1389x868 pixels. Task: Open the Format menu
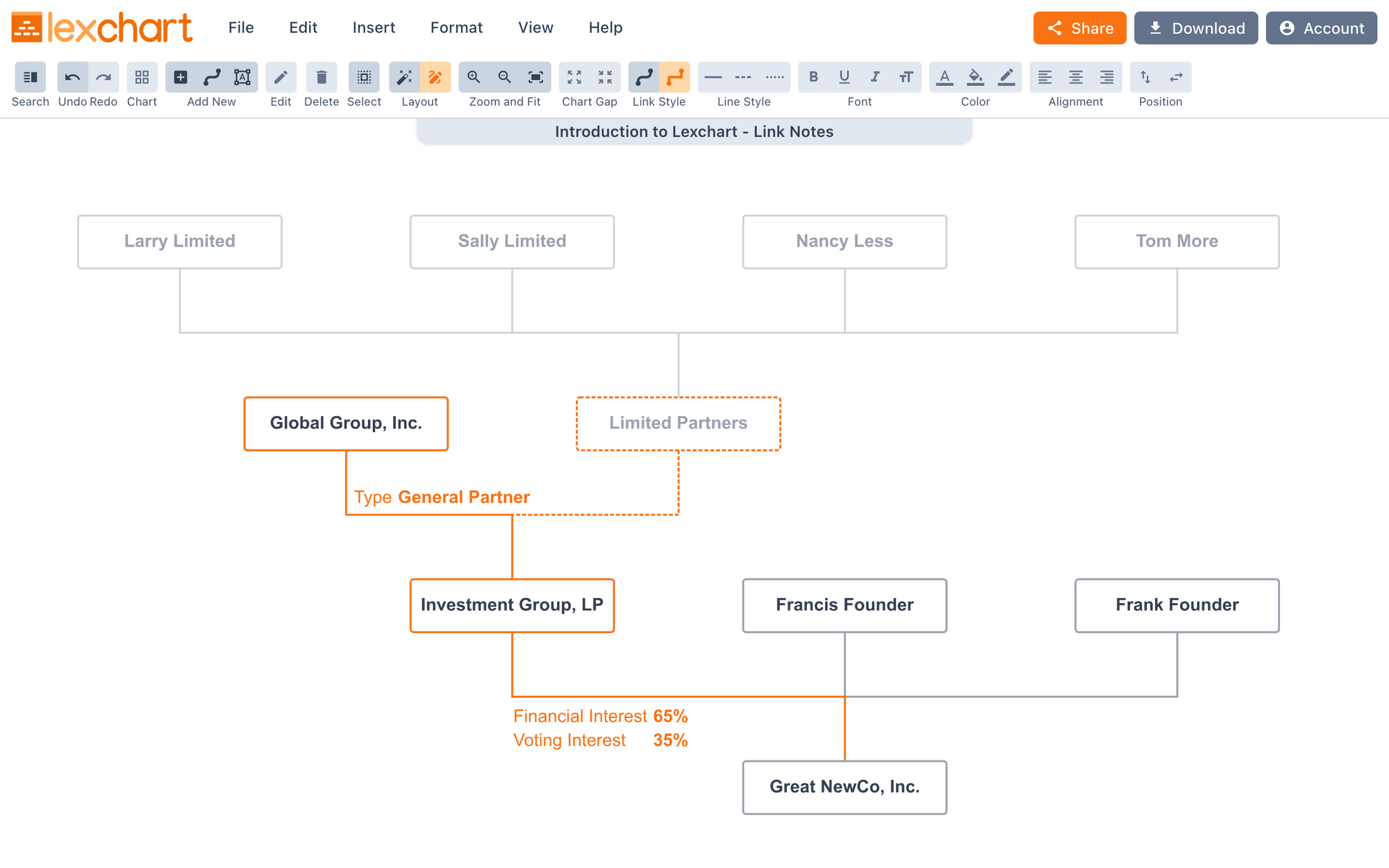(x=457, y=27)
